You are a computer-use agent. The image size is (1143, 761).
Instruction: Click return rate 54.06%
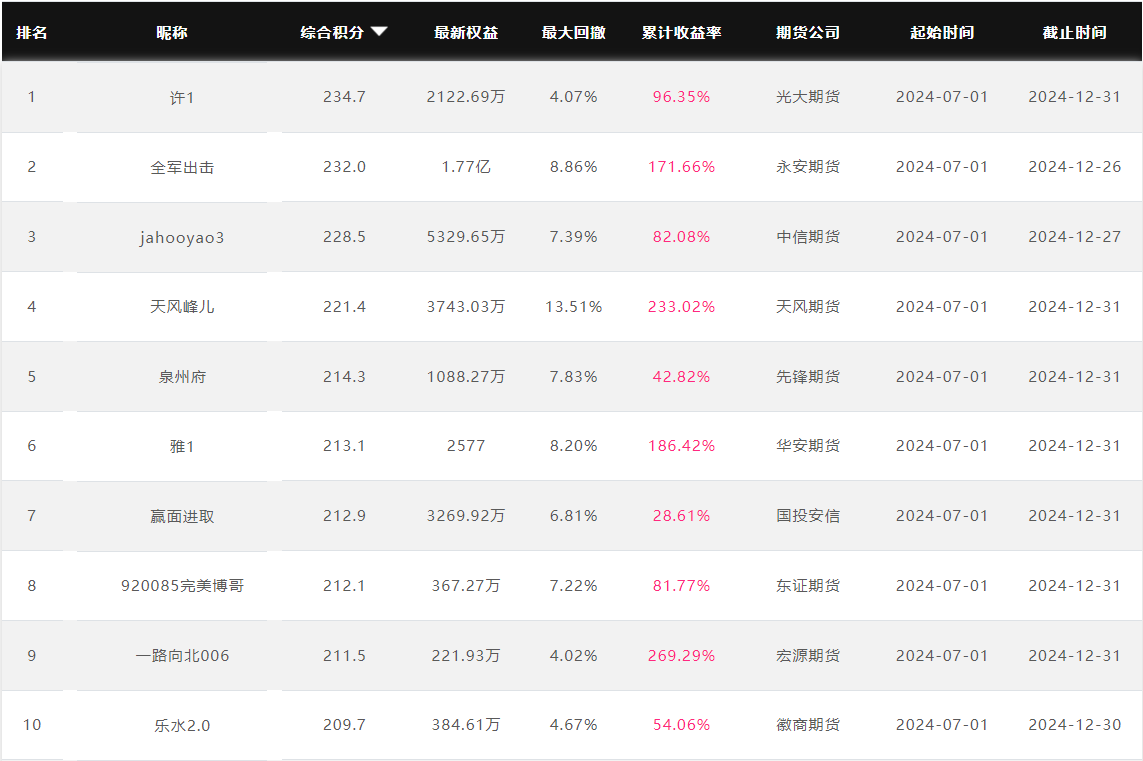click(x=682, y=725)
